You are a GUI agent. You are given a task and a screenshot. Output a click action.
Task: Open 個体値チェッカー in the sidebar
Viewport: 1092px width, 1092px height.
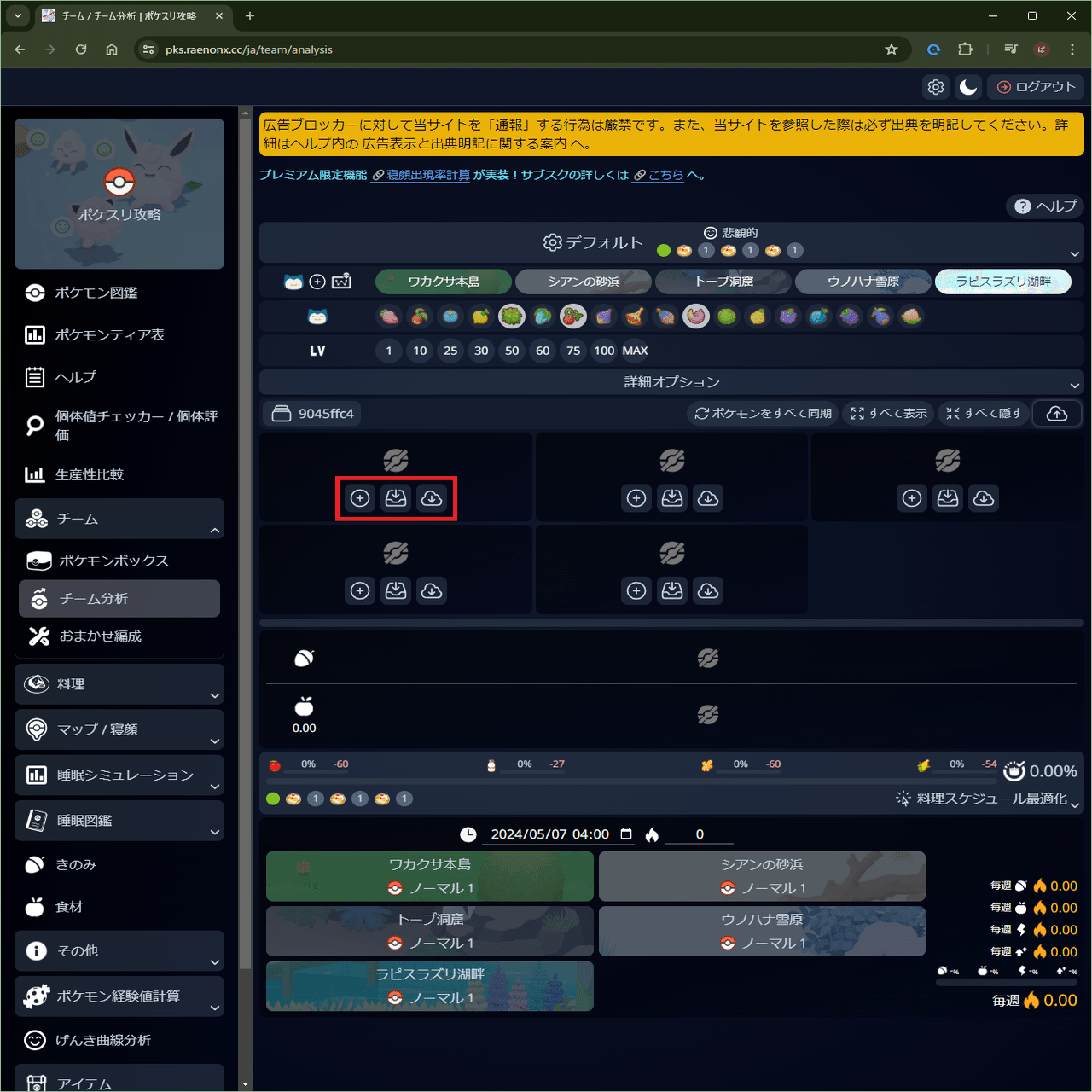119,426
